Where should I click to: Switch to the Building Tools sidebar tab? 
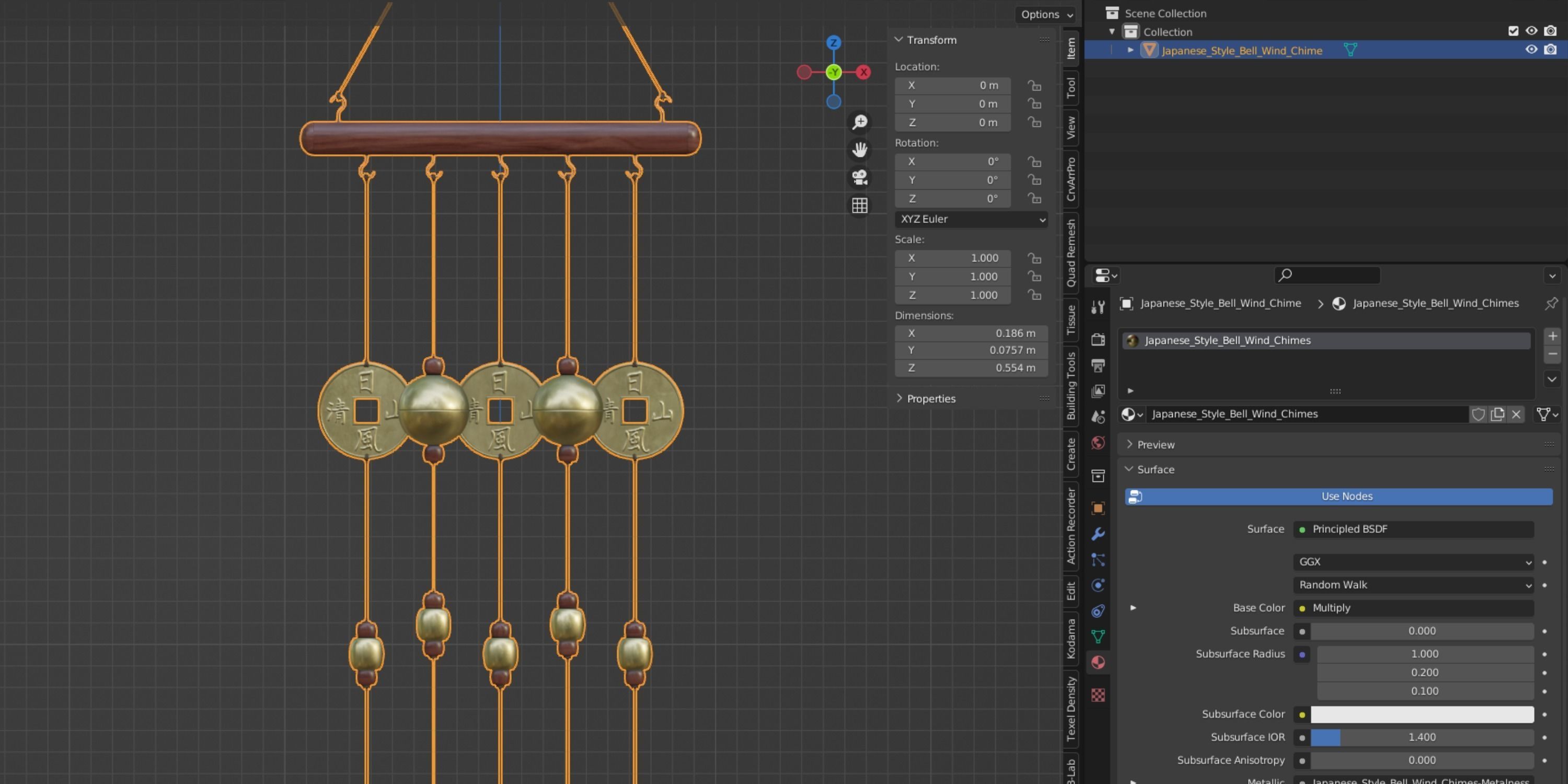1071,386
